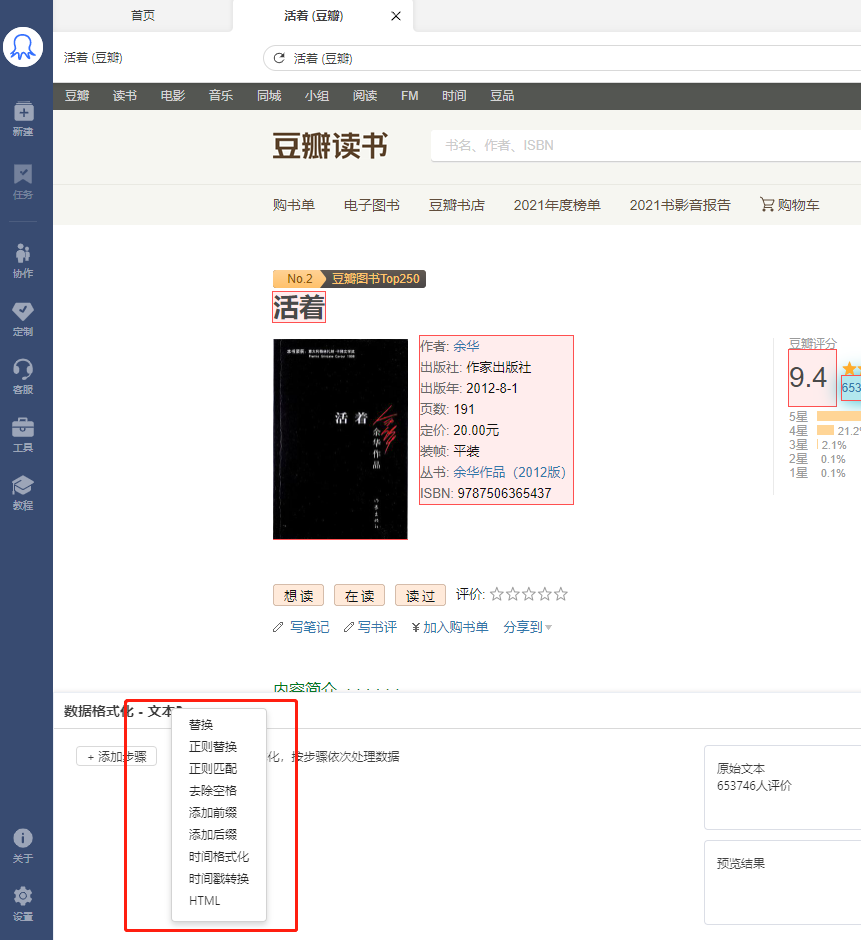Viewport: 861px width, 940px height.
Task: Open the 写书评 link
Action: pyautogui.click(x=378, y=627)
